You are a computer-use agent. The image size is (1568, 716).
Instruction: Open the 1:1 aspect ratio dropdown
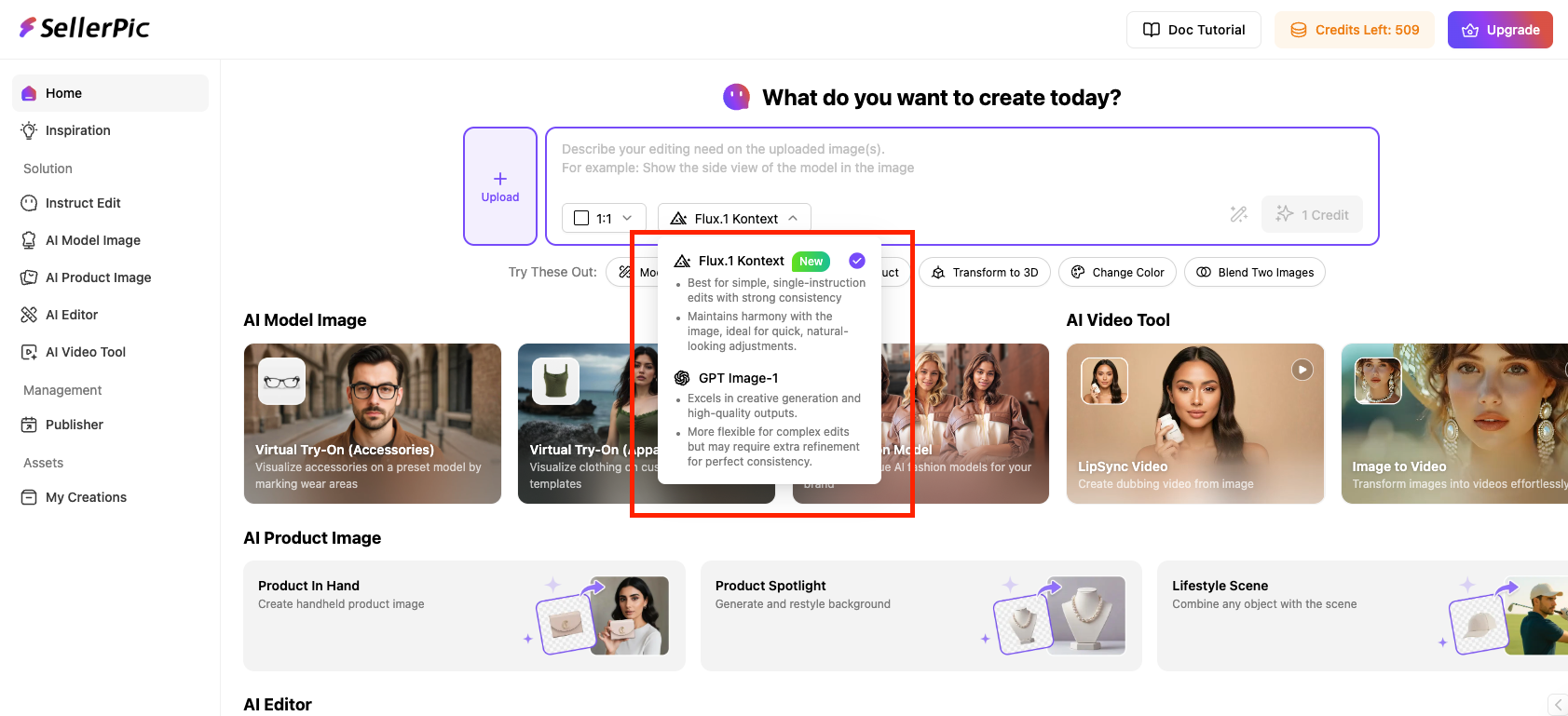(x=604, y=218)
